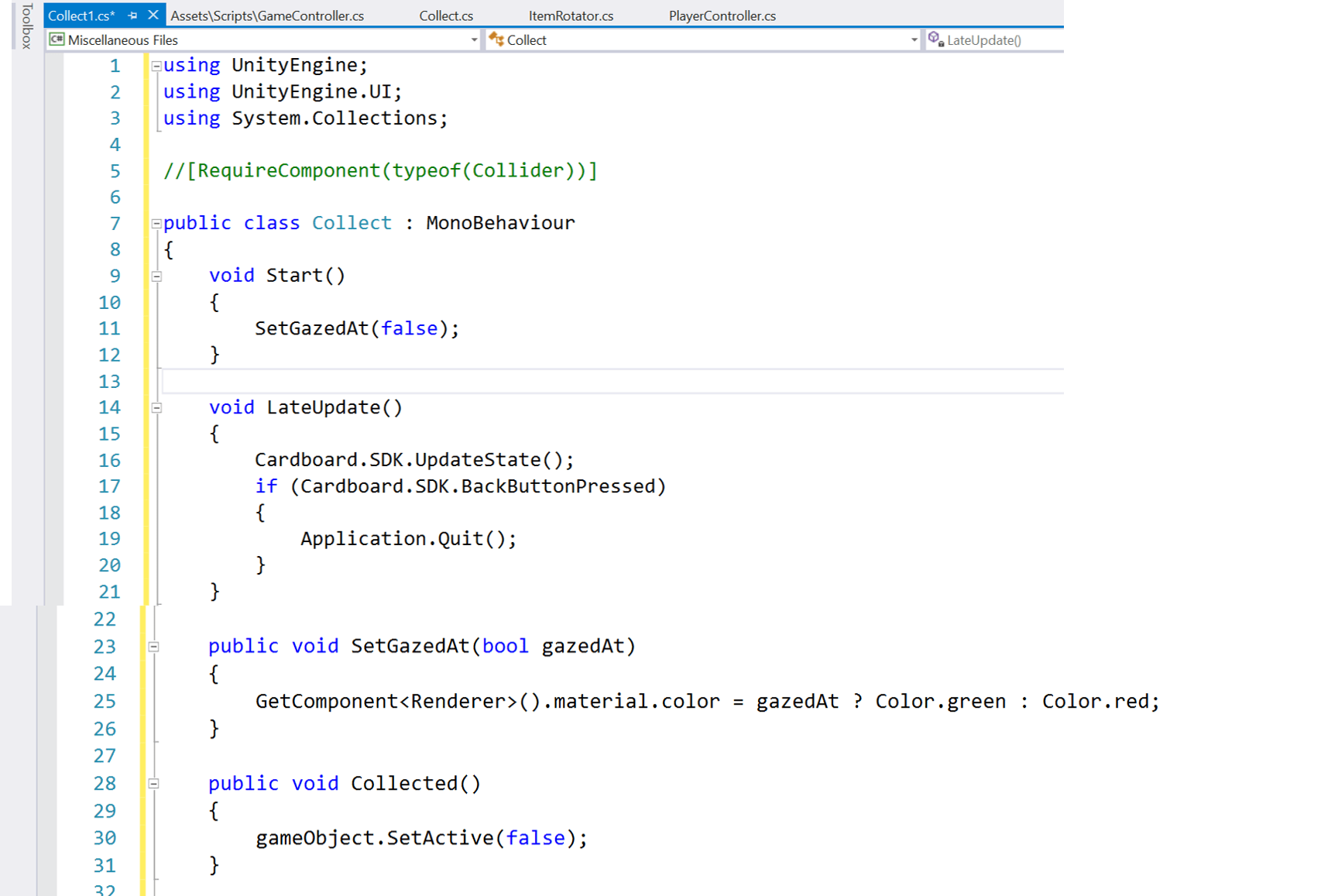Switch to the GameController.cs tab

[267, 15]
